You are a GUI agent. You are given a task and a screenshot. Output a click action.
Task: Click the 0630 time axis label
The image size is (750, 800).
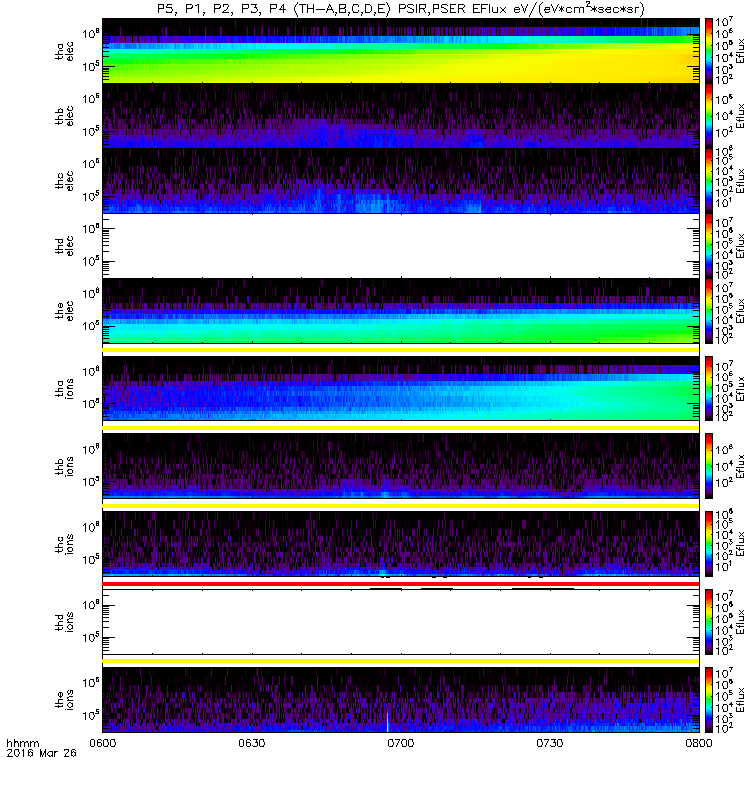click(x=252, y=743)
